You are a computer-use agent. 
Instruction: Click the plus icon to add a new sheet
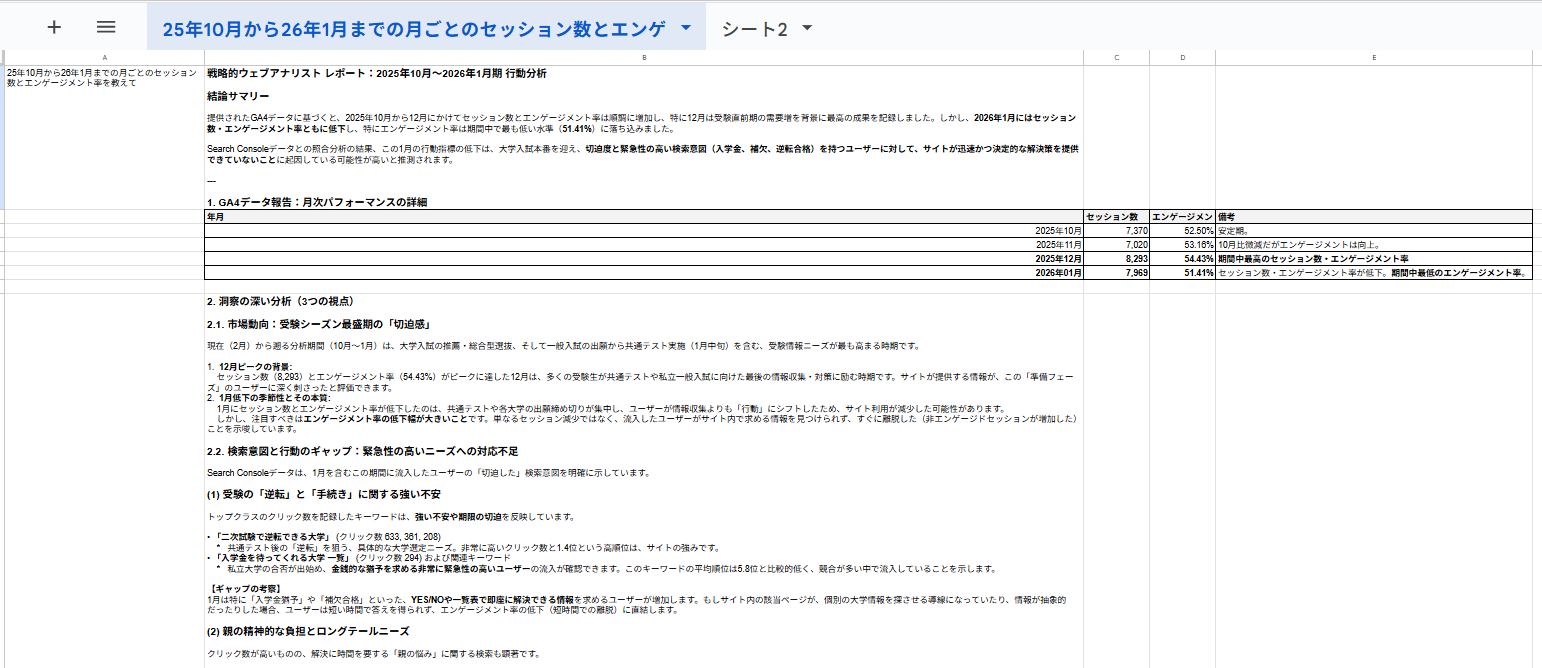click(x=53, y=27)
